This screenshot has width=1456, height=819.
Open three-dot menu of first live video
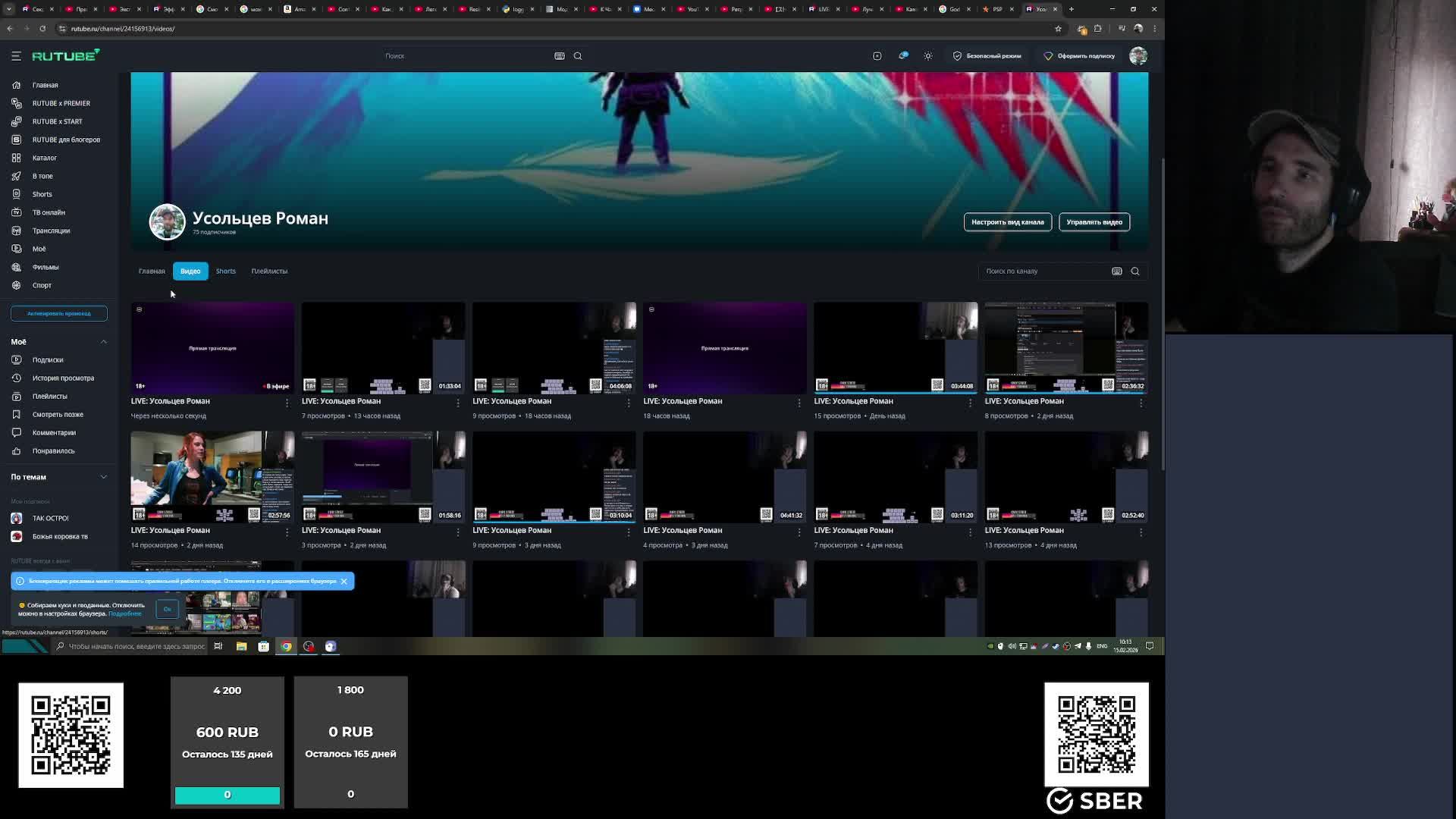coord(287,403)
